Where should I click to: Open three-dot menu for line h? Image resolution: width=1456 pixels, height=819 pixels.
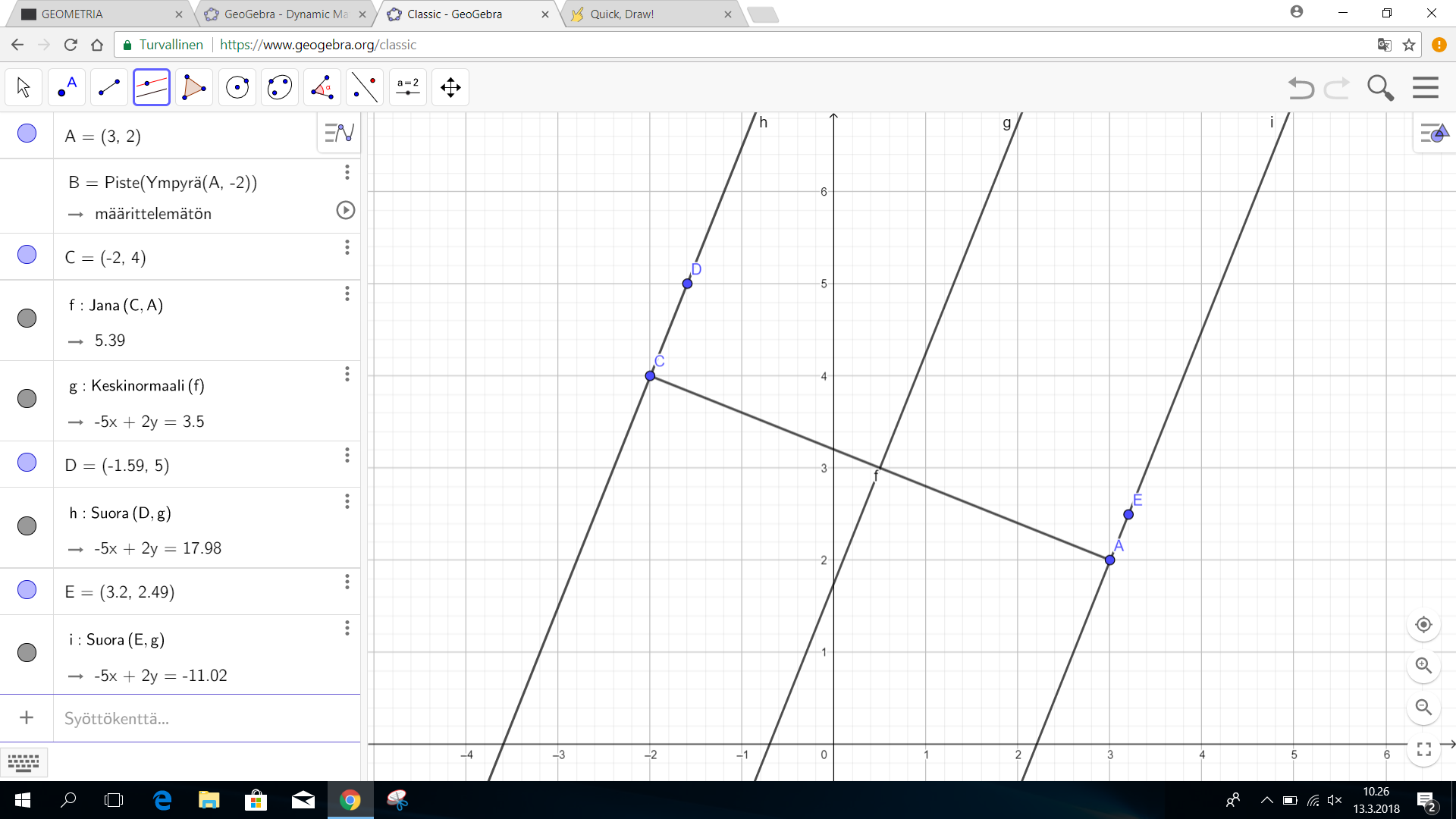point(347,501)
